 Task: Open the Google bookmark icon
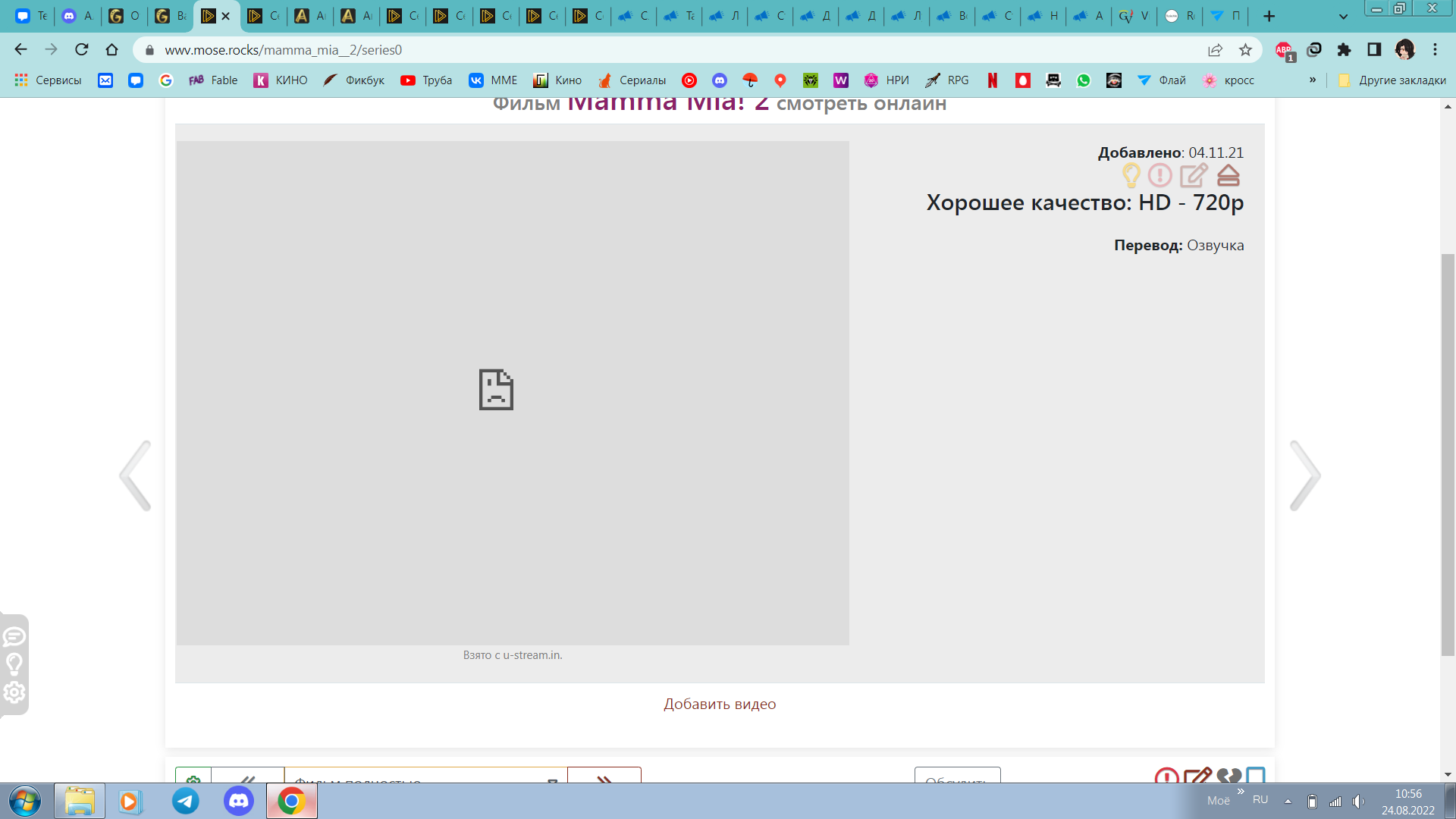click(x=165, y=80)
